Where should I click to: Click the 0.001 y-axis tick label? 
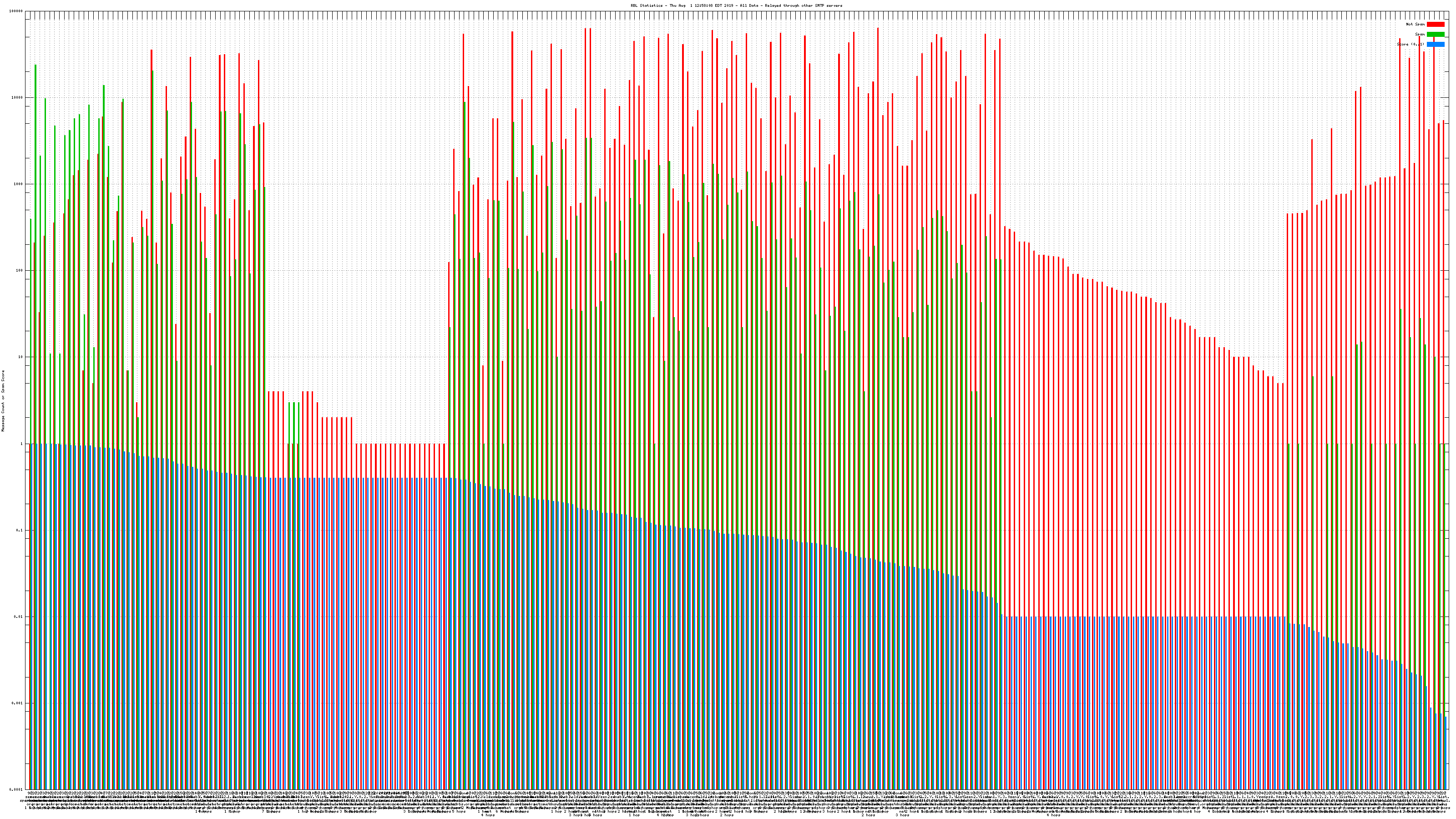tap(18, 703)
